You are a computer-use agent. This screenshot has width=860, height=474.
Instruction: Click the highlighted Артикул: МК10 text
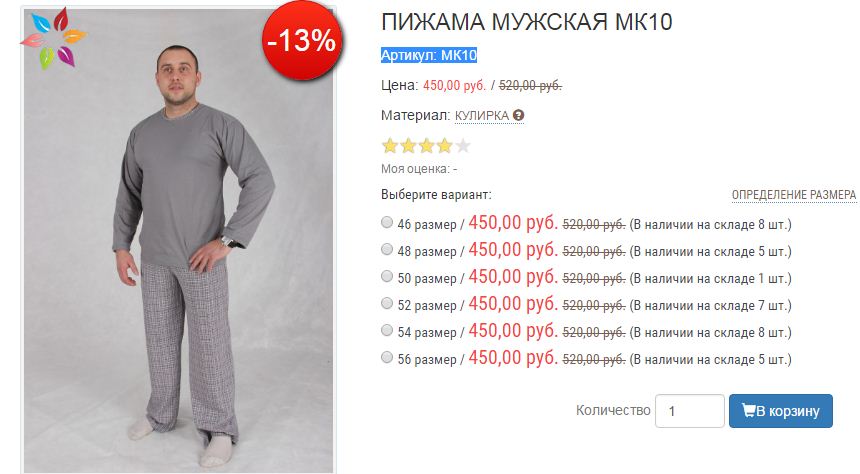pyautogui.click(x=429, y=55)
